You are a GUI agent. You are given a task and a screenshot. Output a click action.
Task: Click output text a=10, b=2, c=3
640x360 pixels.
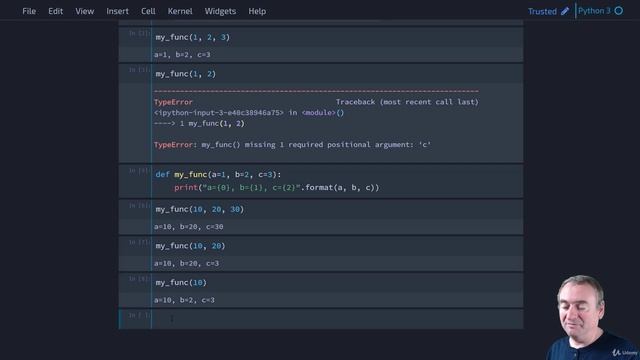(x=184, y=300)
